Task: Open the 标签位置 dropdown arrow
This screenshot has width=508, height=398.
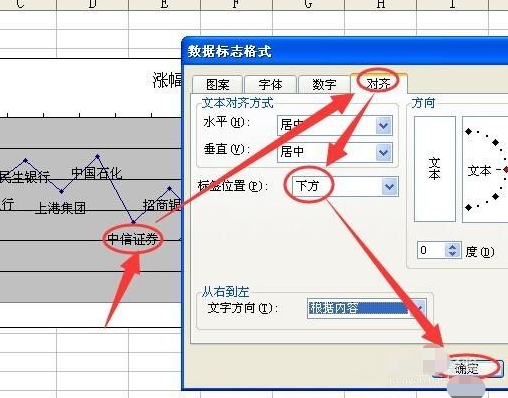Action: point(389,187)
